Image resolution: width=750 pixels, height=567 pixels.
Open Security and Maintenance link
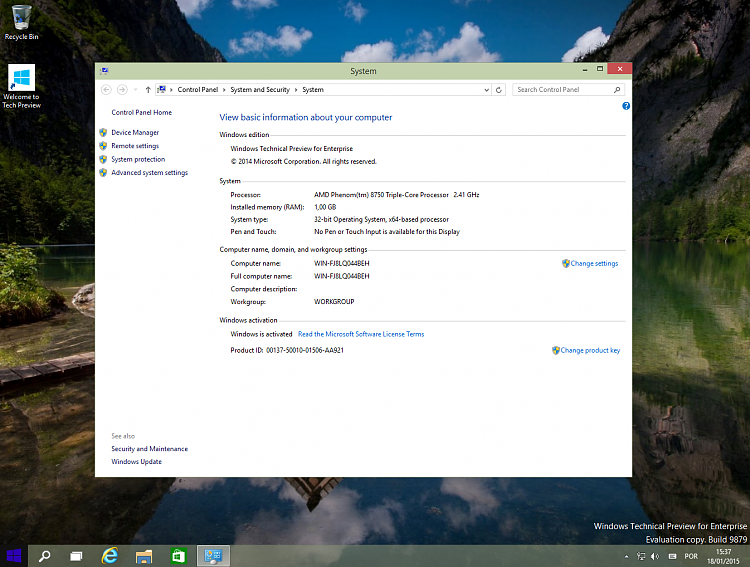149,449
